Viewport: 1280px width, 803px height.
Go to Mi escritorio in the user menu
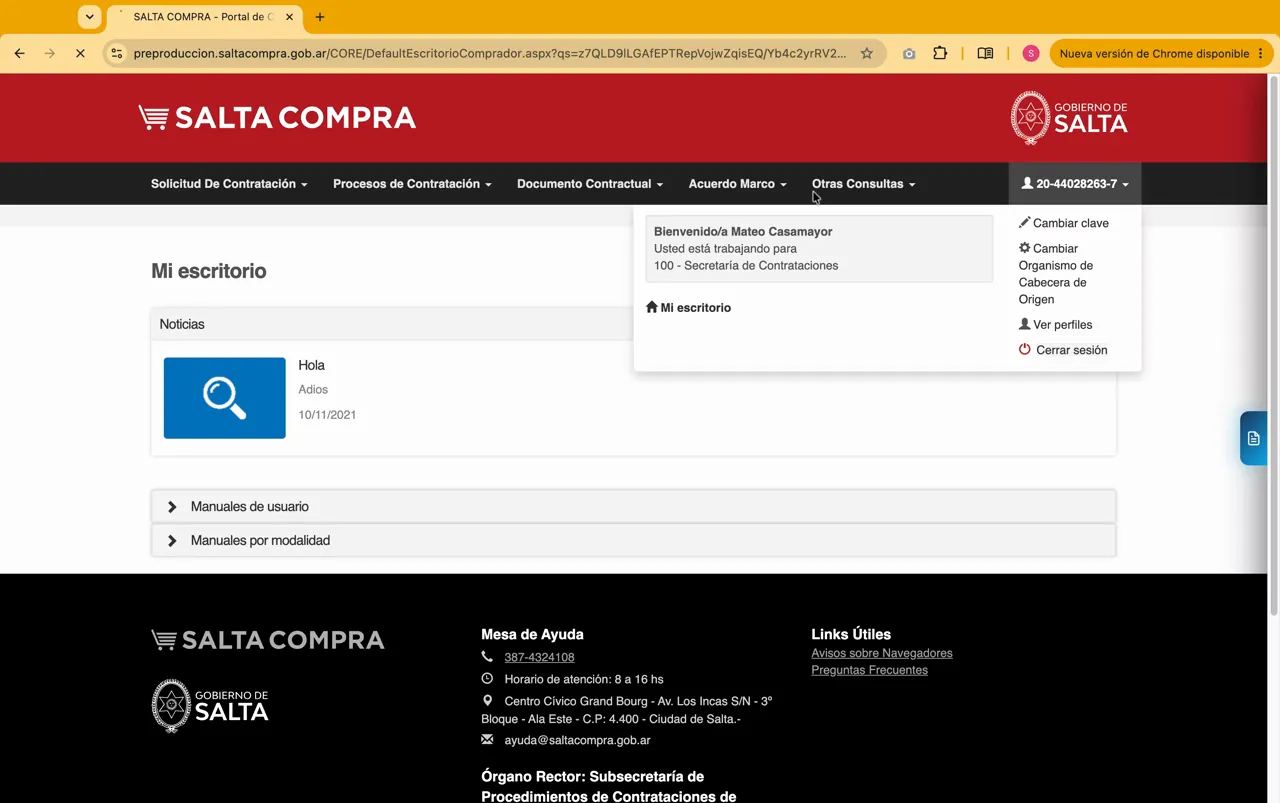(x=689, y=307)
